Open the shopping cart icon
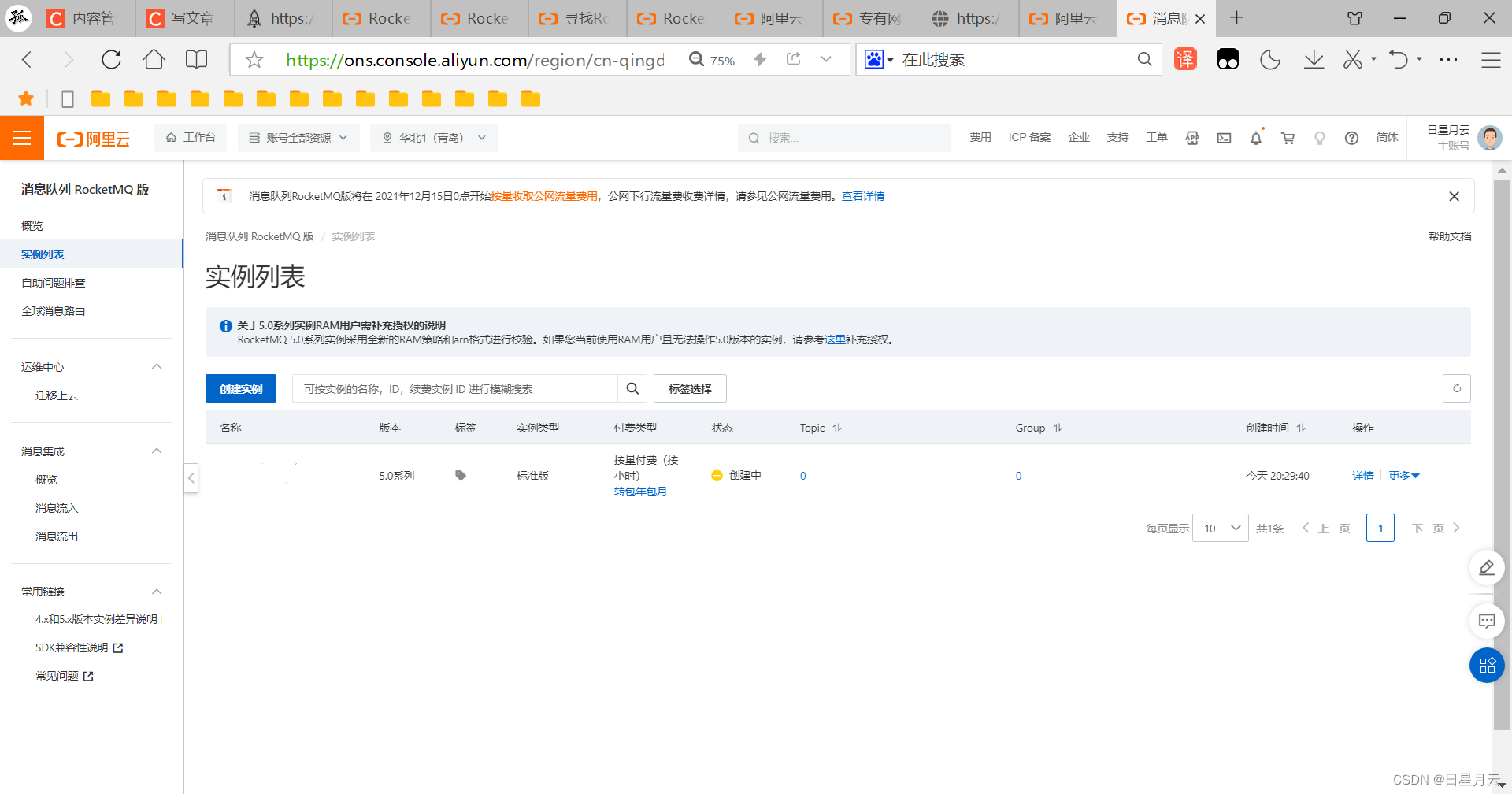 1288,138
